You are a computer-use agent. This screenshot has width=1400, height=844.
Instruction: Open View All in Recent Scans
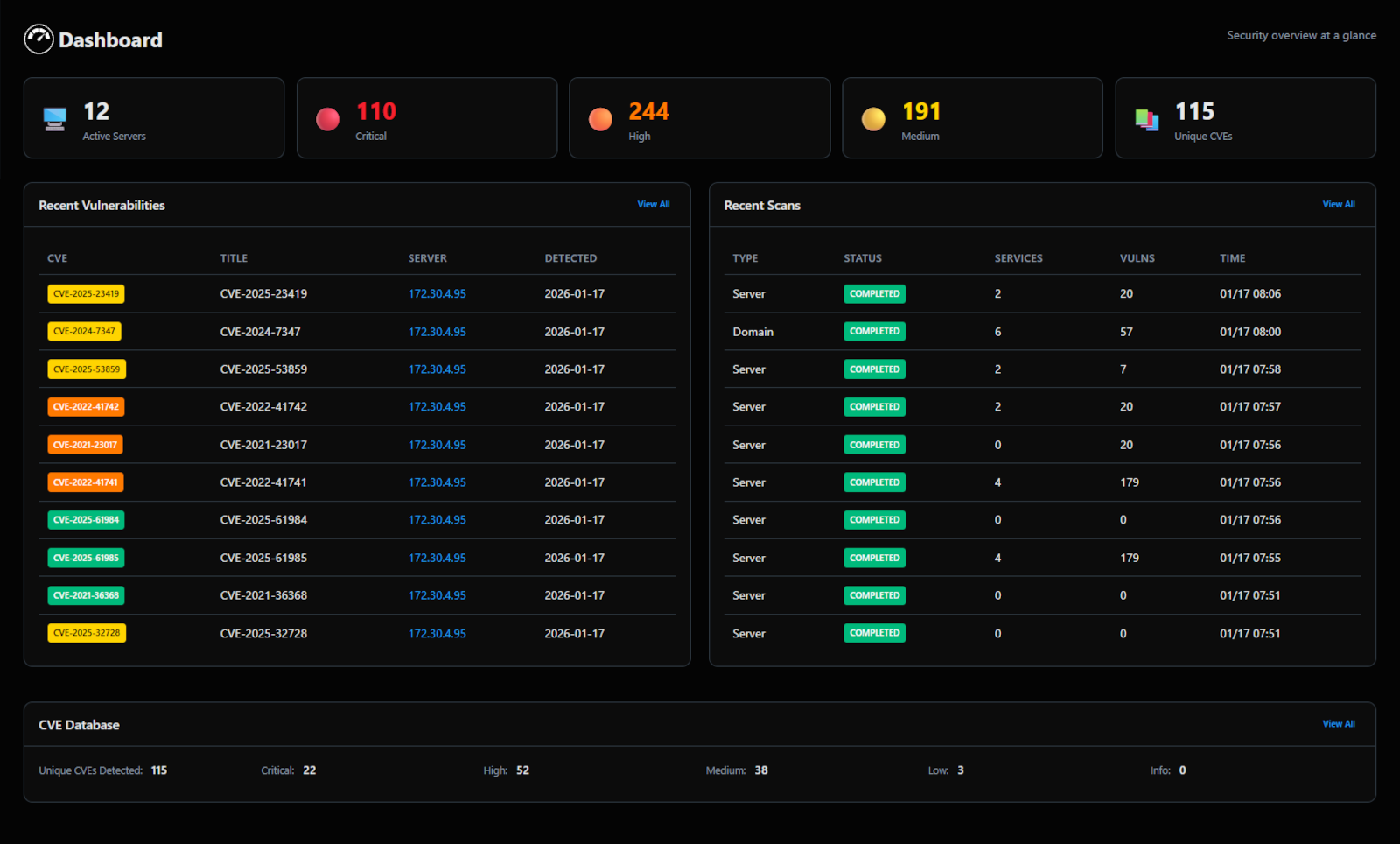(x=1338, y=204)
